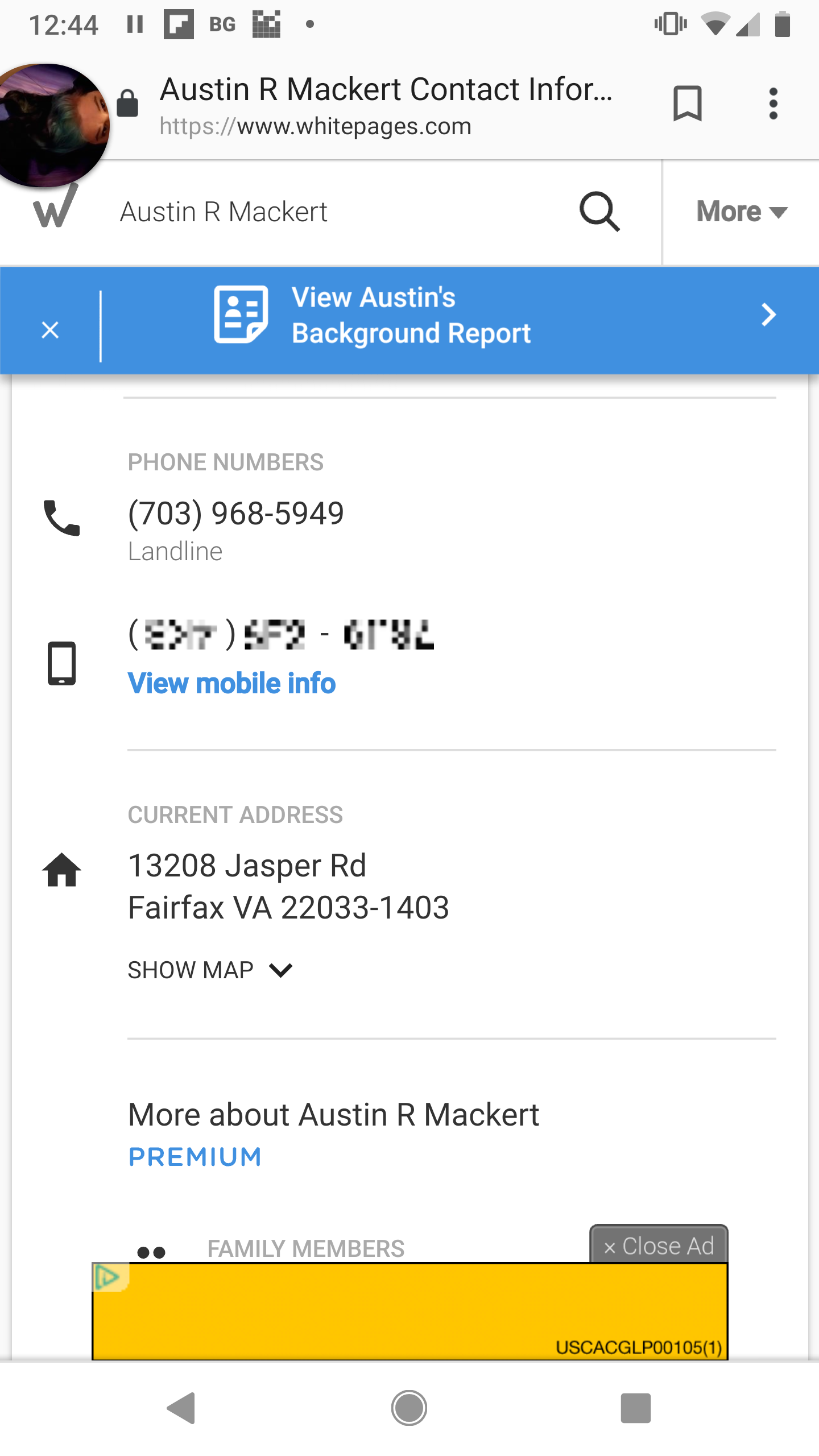
Task: Open the View mobile info link
Action: point(231,684)
